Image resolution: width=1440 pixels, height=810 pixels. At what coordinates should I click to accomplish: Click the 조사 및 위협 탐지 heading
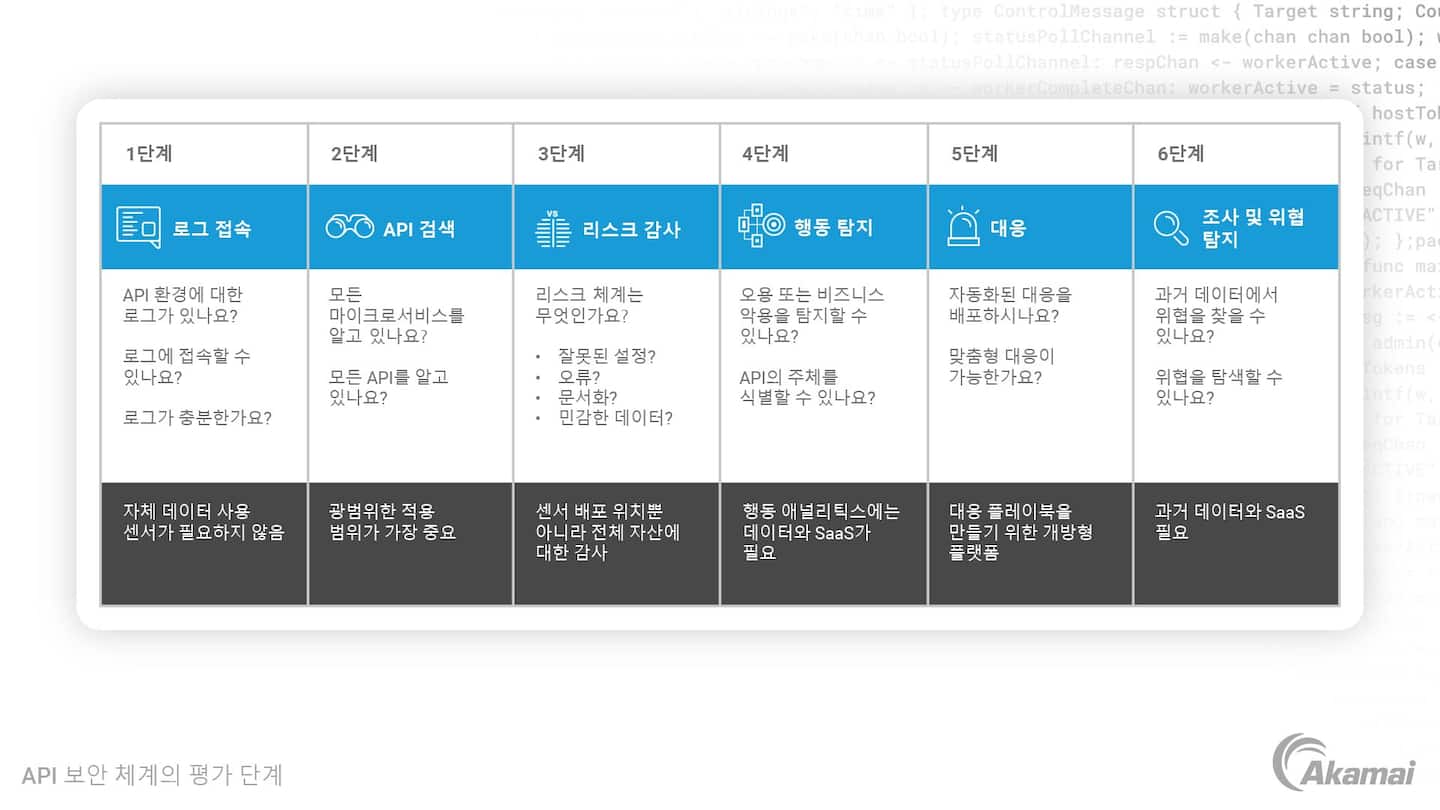pyautogui.click(x=1252, y=228)
